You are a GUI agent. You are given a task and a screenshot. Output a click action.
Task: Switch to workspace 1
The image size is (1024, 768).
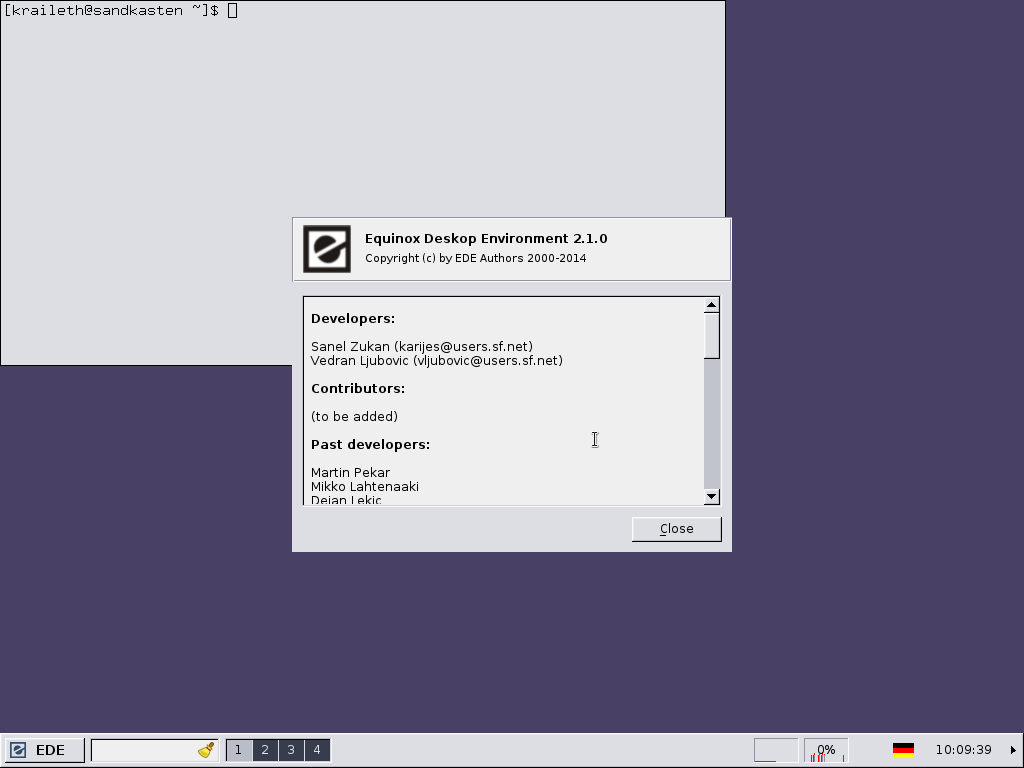[238, 750]
